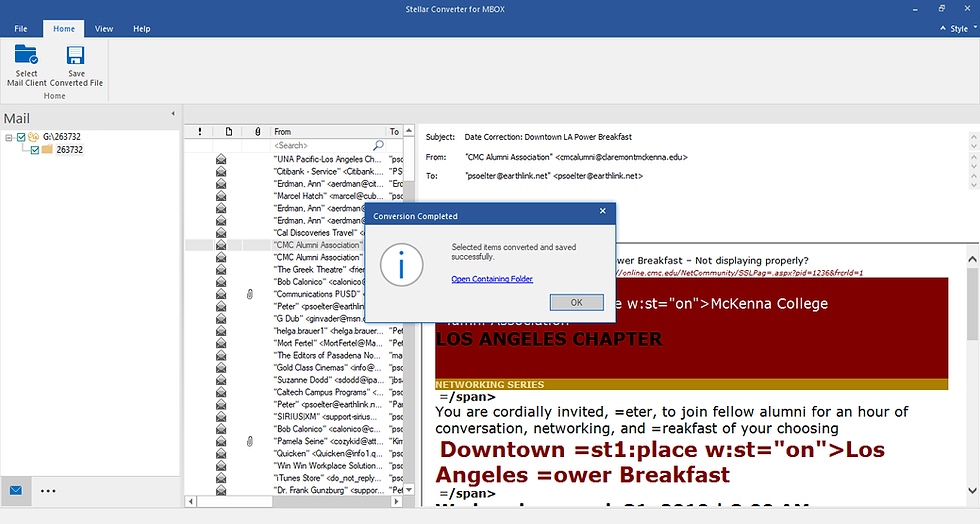Click the info icon in Conversion Completed dialog
The height and width of the screenshot is (524, 980).
click(x=401, y=265)
